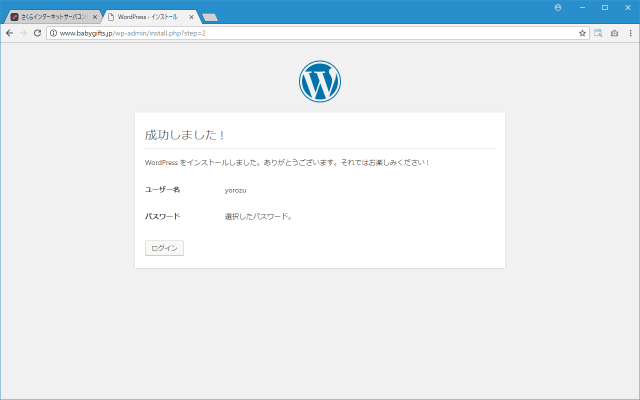640x400 pixels.
Task: Click the username value yorozu
Action: 236,190
